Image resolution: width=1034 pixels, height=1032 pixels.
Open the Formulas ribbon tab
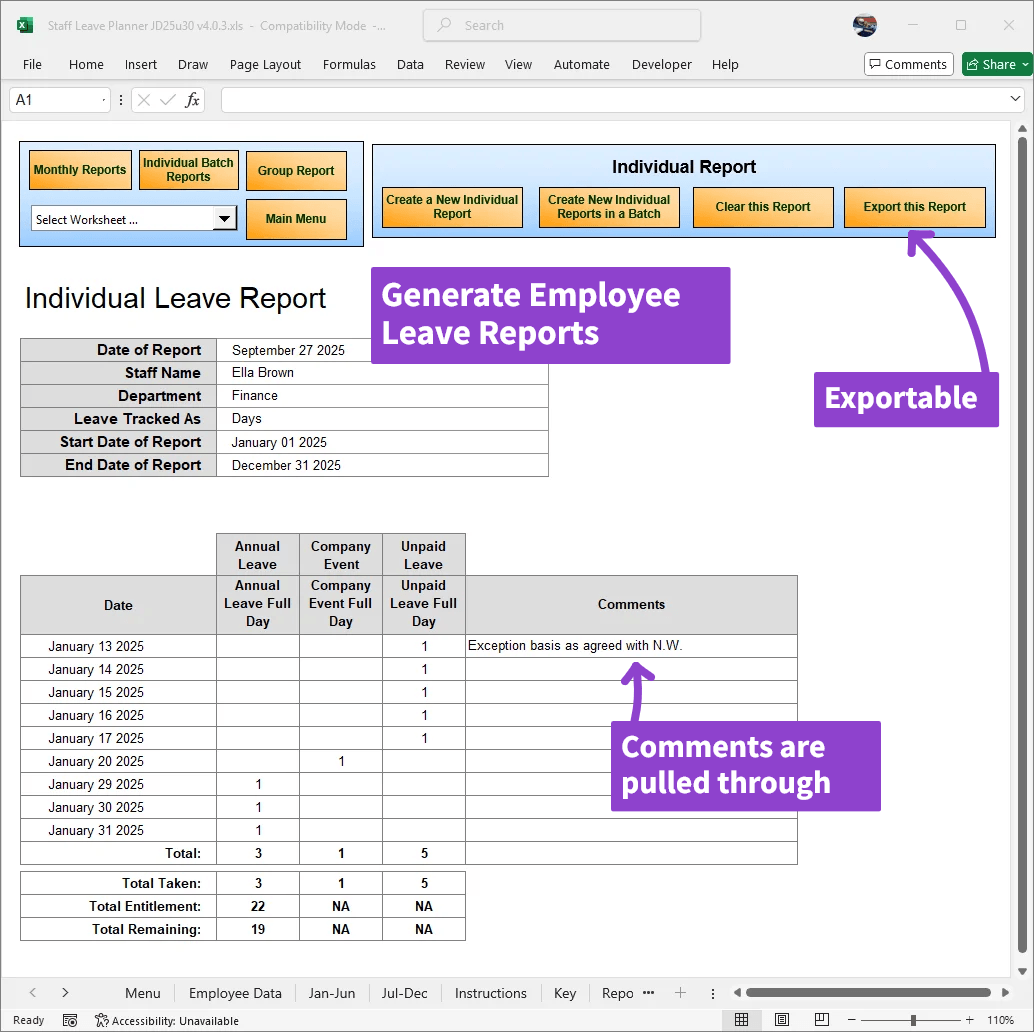[349, 64]
